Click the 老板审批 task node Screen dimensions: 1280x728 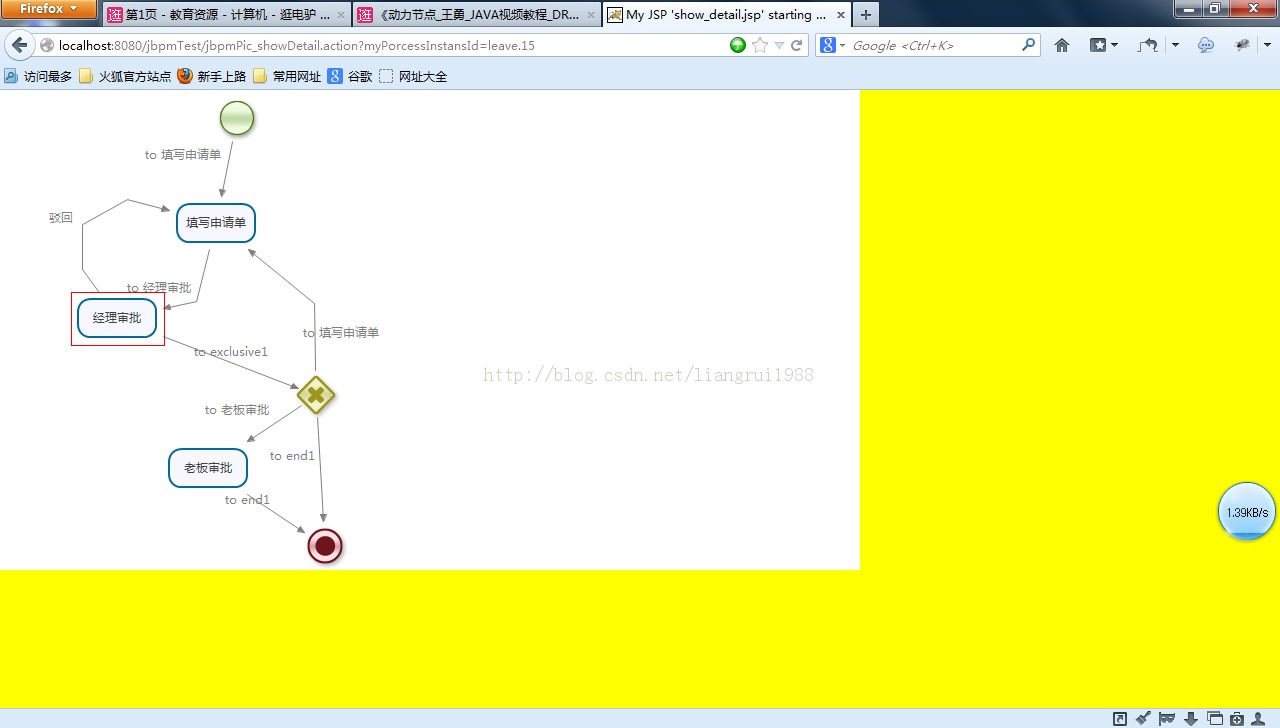click(x=208, y=468)
